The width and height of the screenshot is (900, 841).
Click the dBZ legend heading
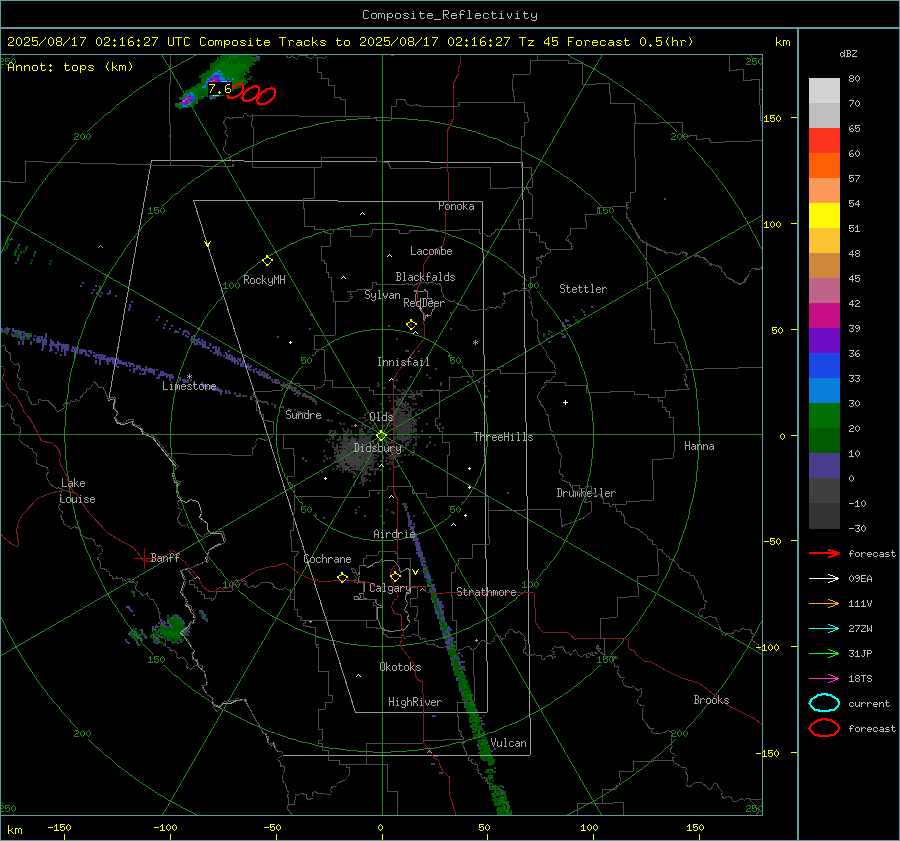(848, 53)
